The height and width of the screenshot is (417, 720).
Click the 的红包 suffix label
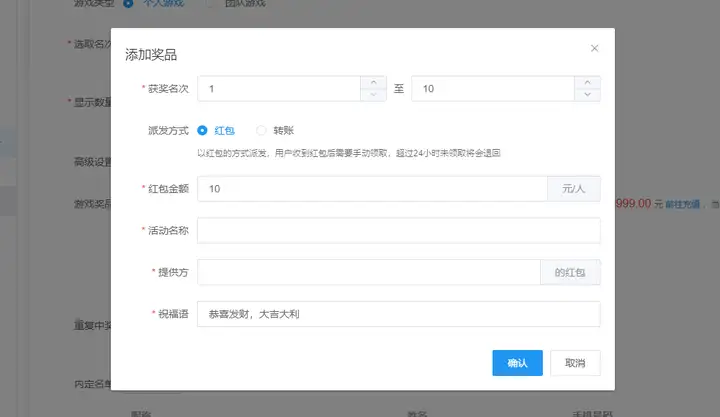pyautogui.click(x=570, y=272)
